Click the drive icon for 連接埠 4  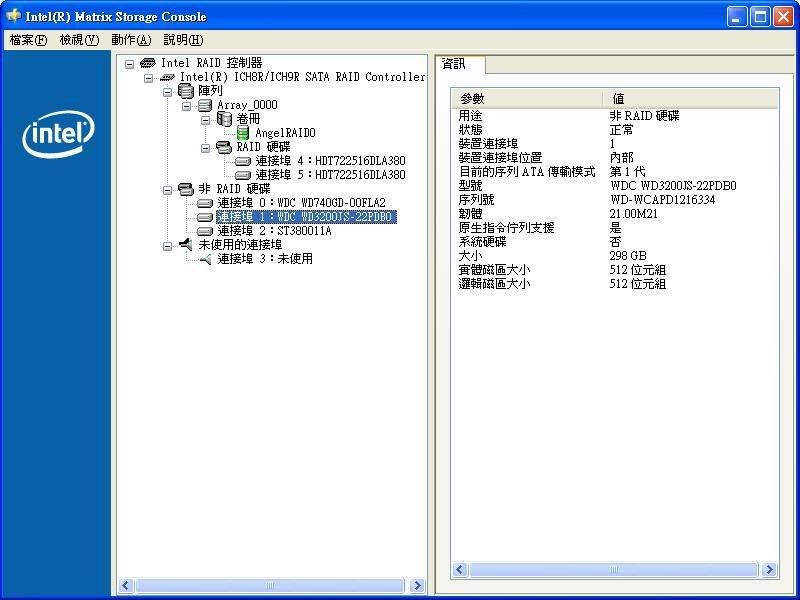tap(243, 161)
